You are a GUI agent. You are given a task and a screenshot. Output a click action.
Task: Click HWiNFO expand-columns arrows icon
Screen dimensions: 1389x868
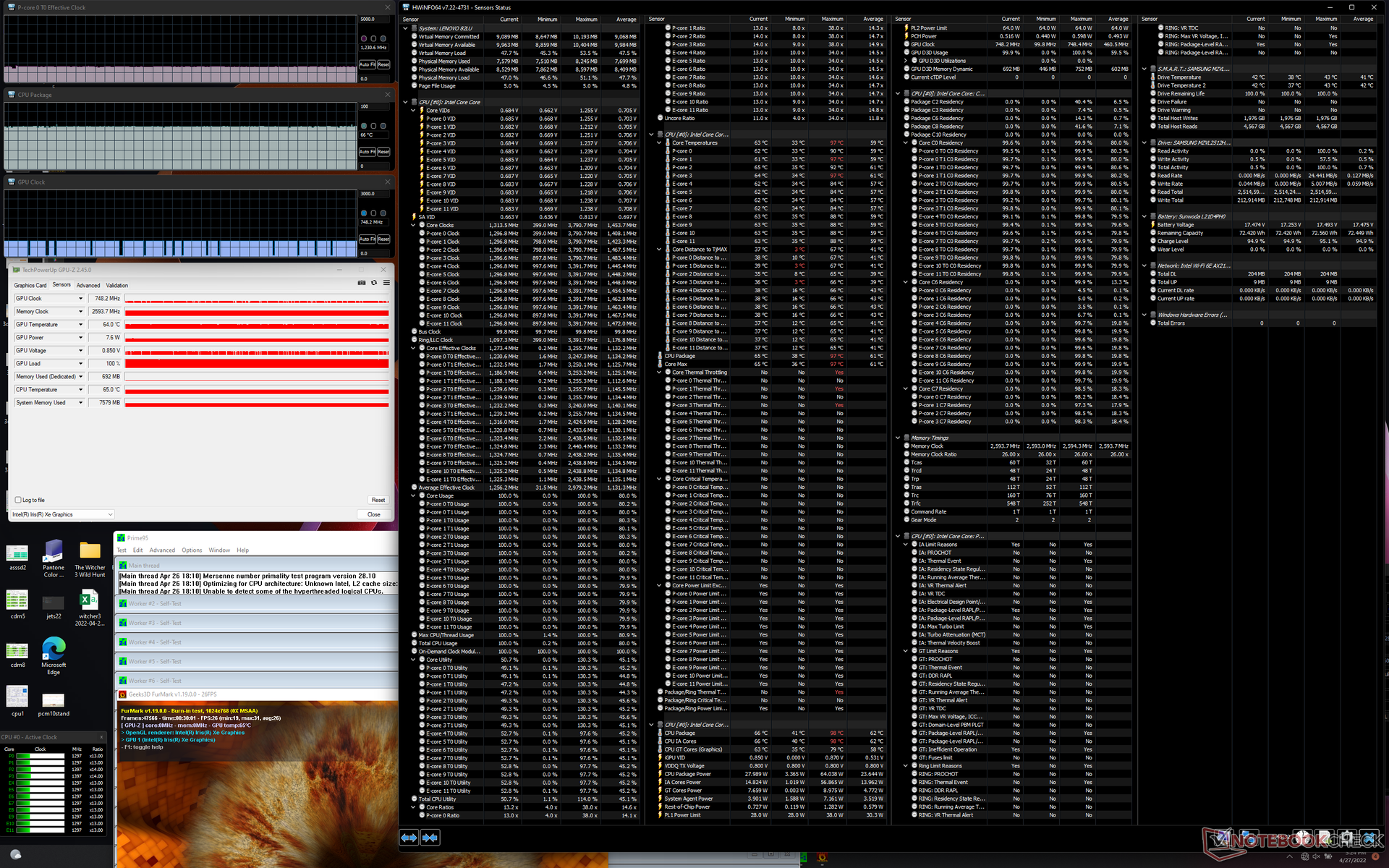[409, 838]
